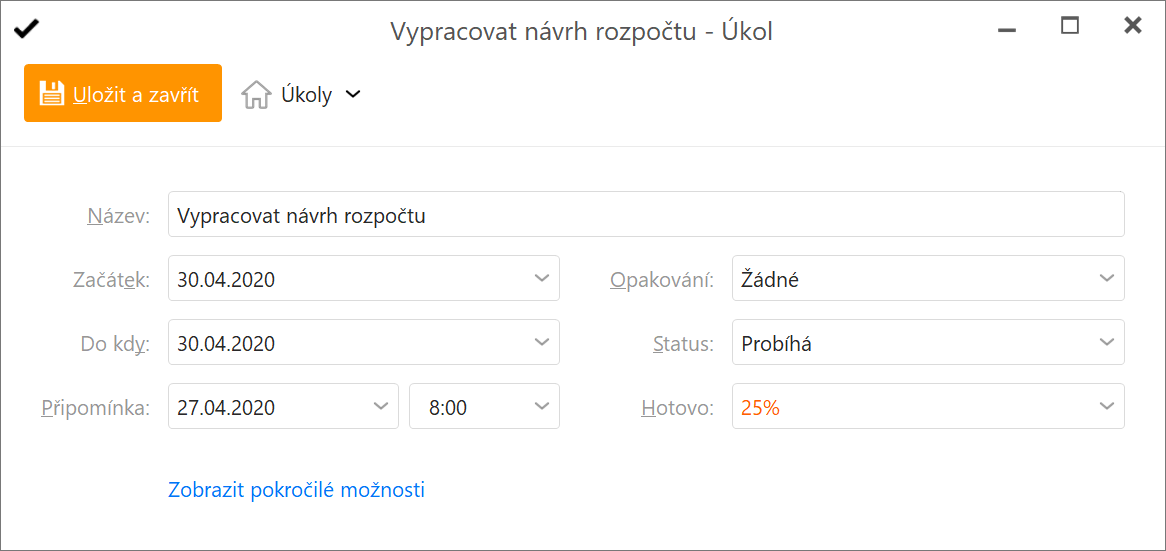1166x551 pixels.
Task: Open the Připomínka date picker arrow
Action: point(381,406)
